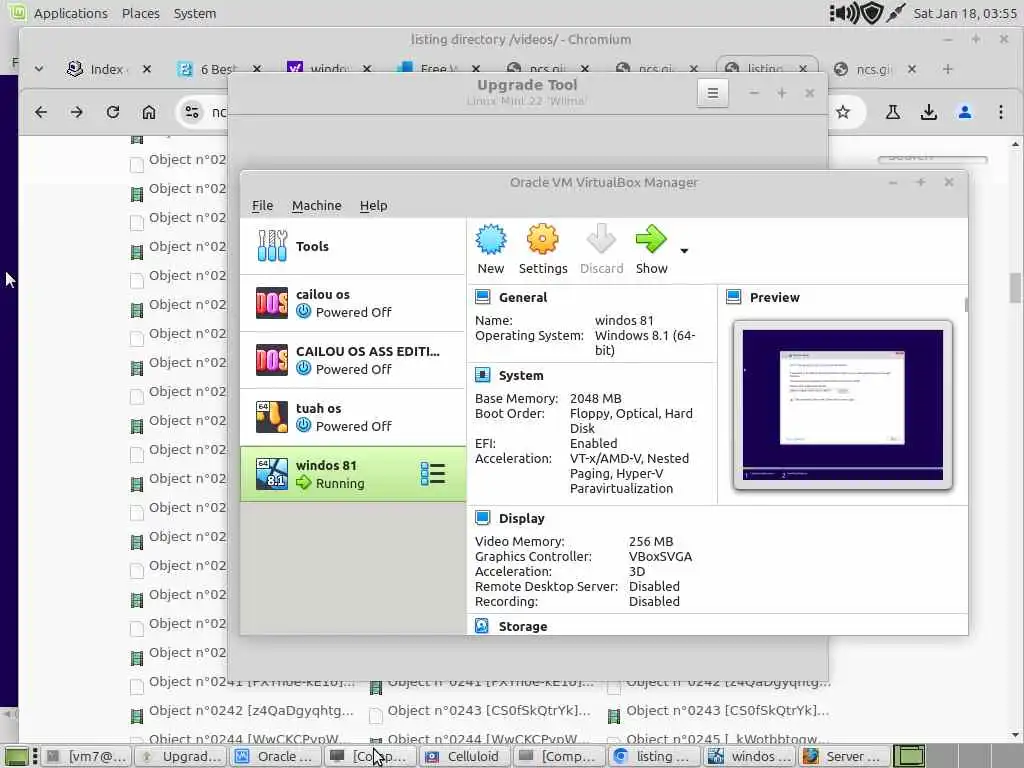Go back in Chromium
1024x768 pixels.
[41, 112]
